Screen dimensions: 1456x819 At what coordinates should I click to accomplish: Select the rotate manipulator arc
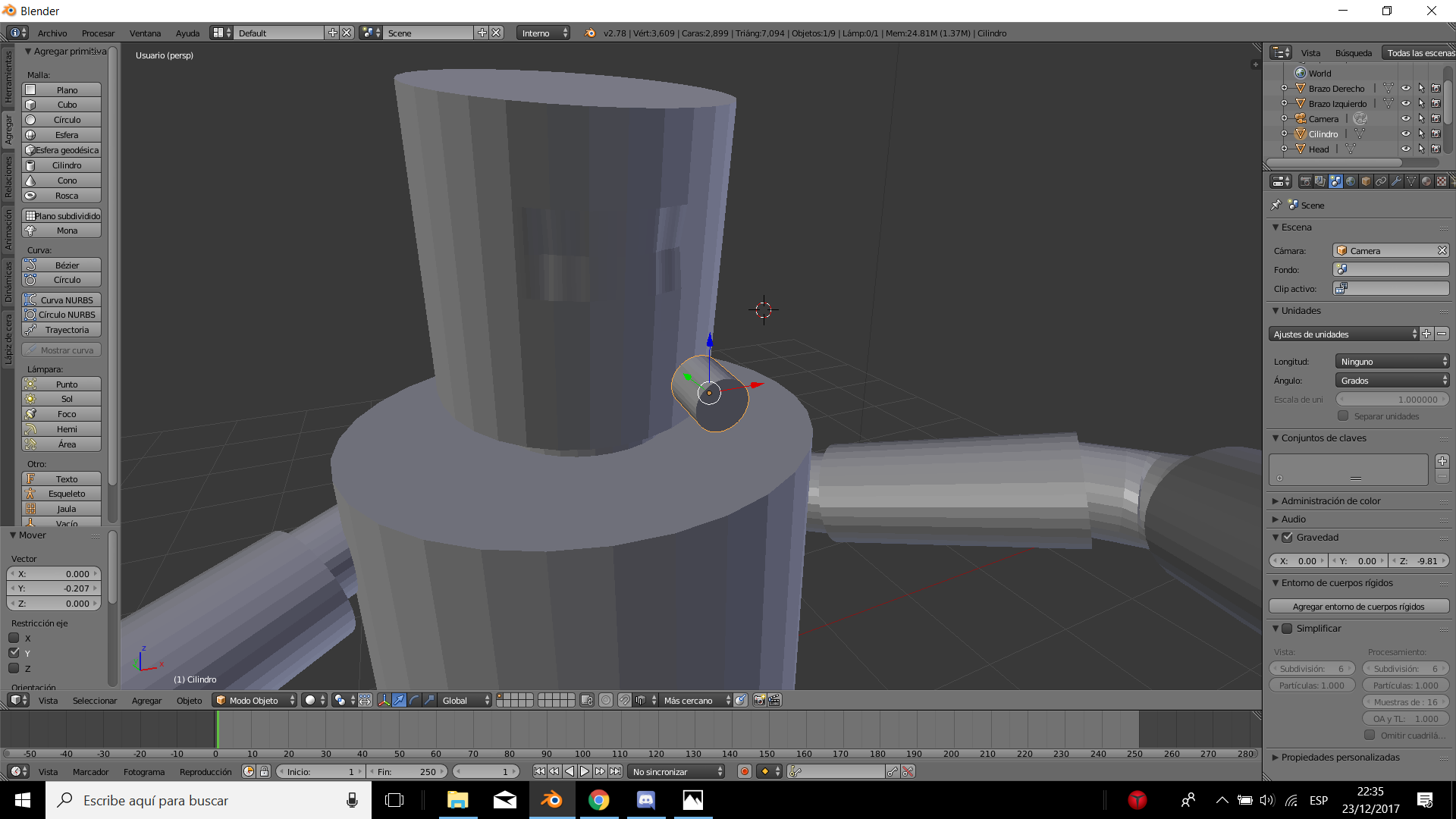point(415,700)
